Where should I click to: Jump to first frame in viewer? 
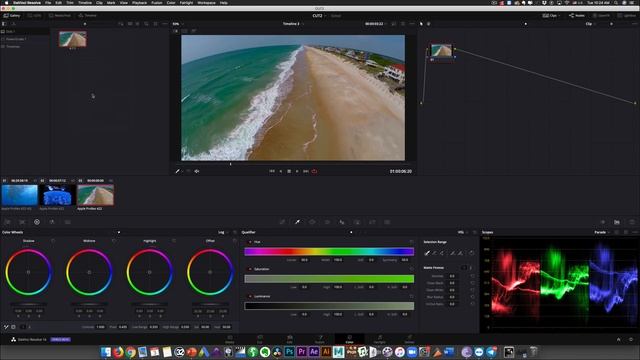pos(272,171)
